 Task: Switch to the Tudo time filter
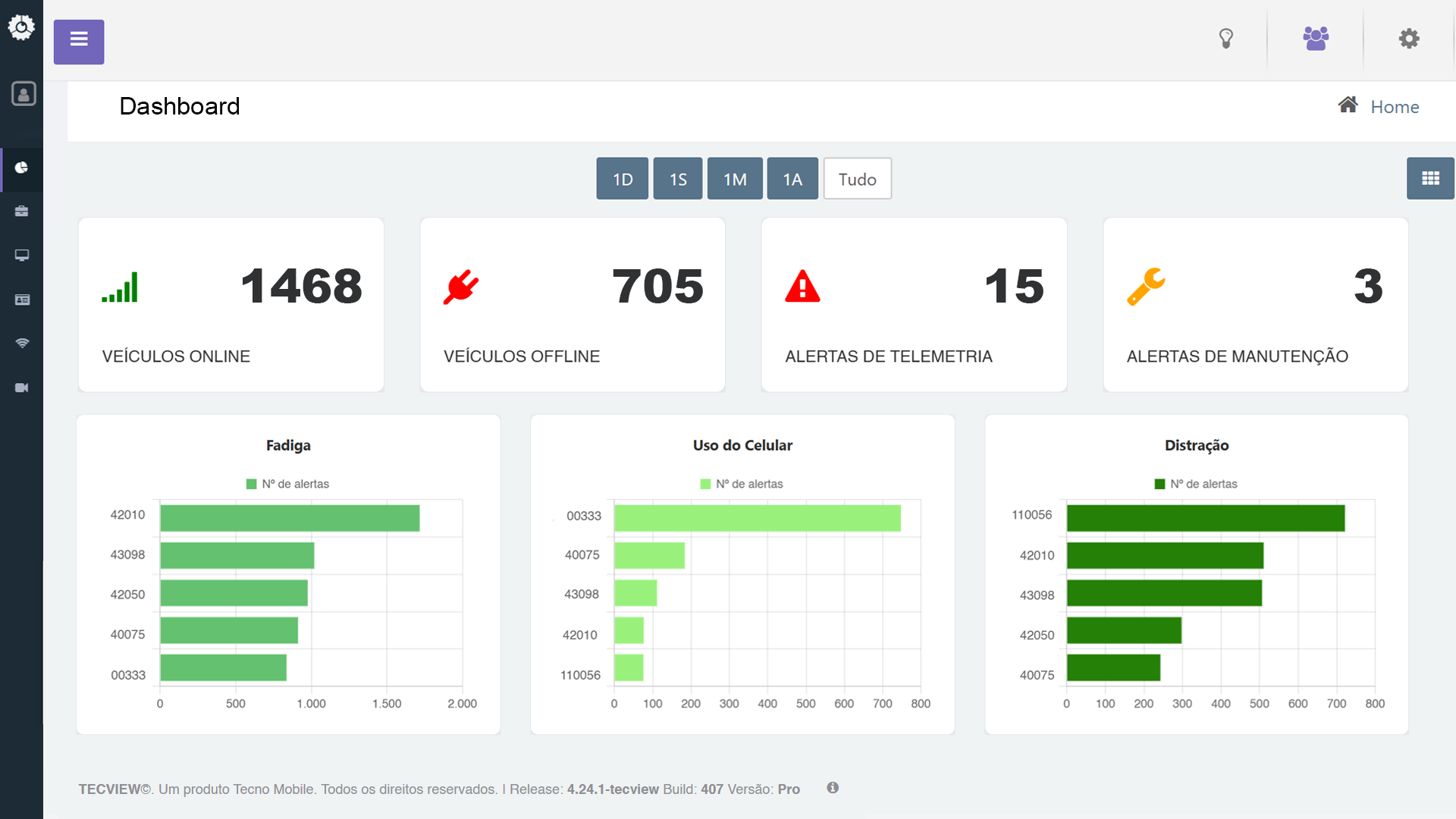coord(857,178)
